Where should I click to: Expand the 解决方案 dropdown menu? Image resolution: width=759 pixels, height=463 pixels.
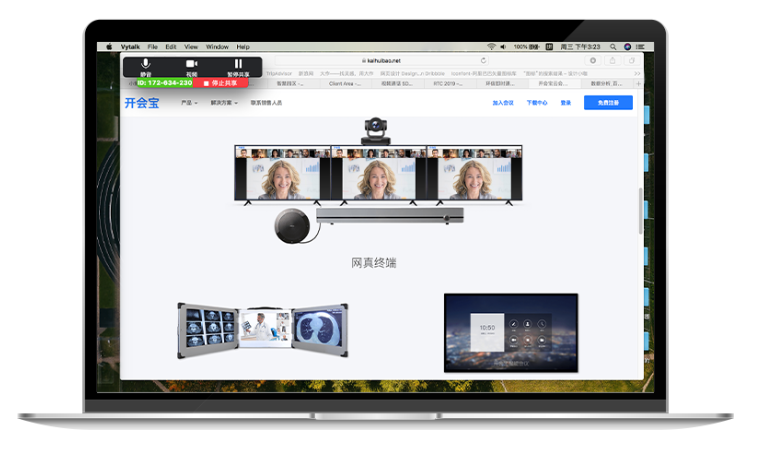pos(224,103)
